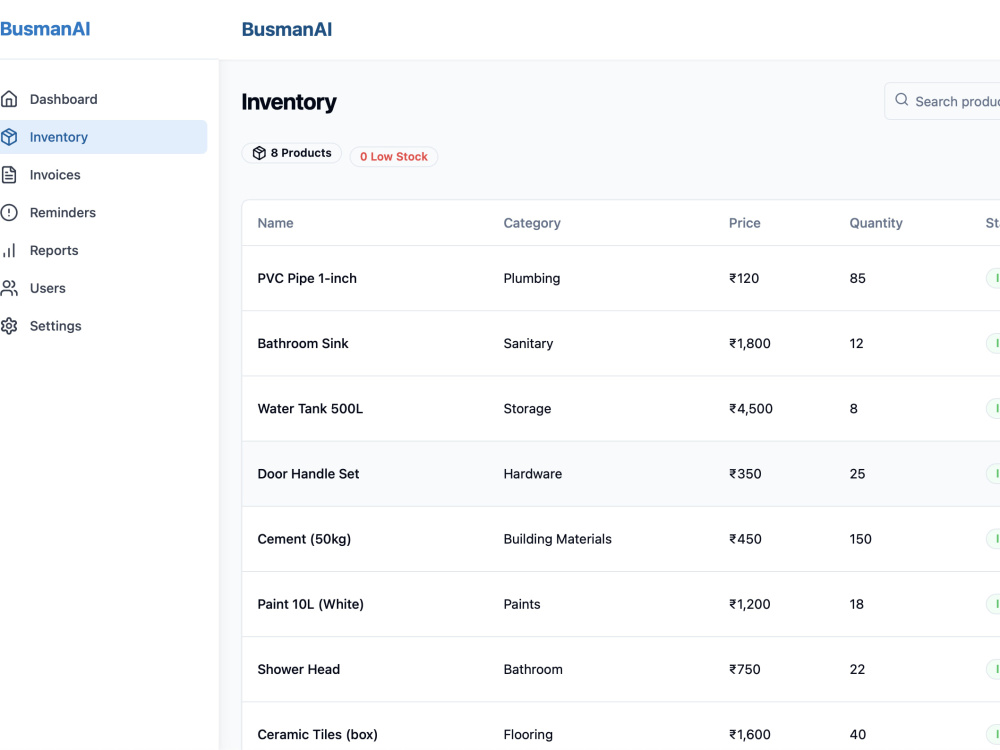The width and height of the screenshot is (1000, 750).
Task: Select the Paint 10L (White) product name
Action: 311,604
